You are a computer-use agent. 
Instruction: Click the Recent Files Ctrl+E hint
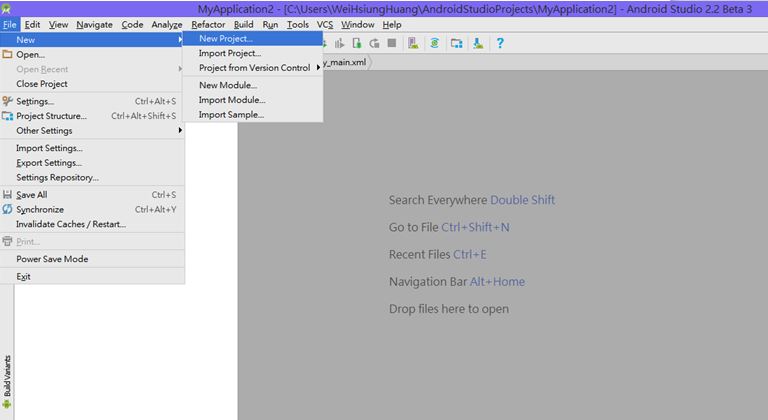pos(437,254)
